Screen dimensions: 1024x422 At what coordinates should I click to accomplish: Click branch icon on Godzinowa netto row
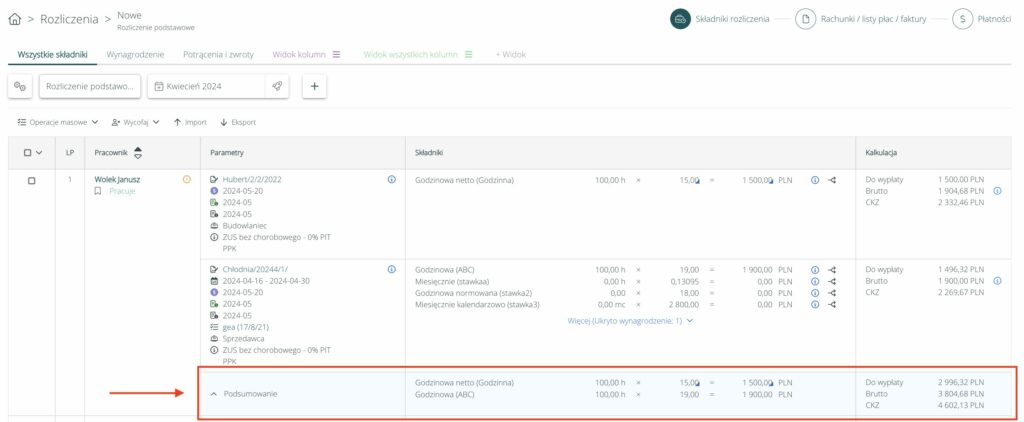coord(832,180)
